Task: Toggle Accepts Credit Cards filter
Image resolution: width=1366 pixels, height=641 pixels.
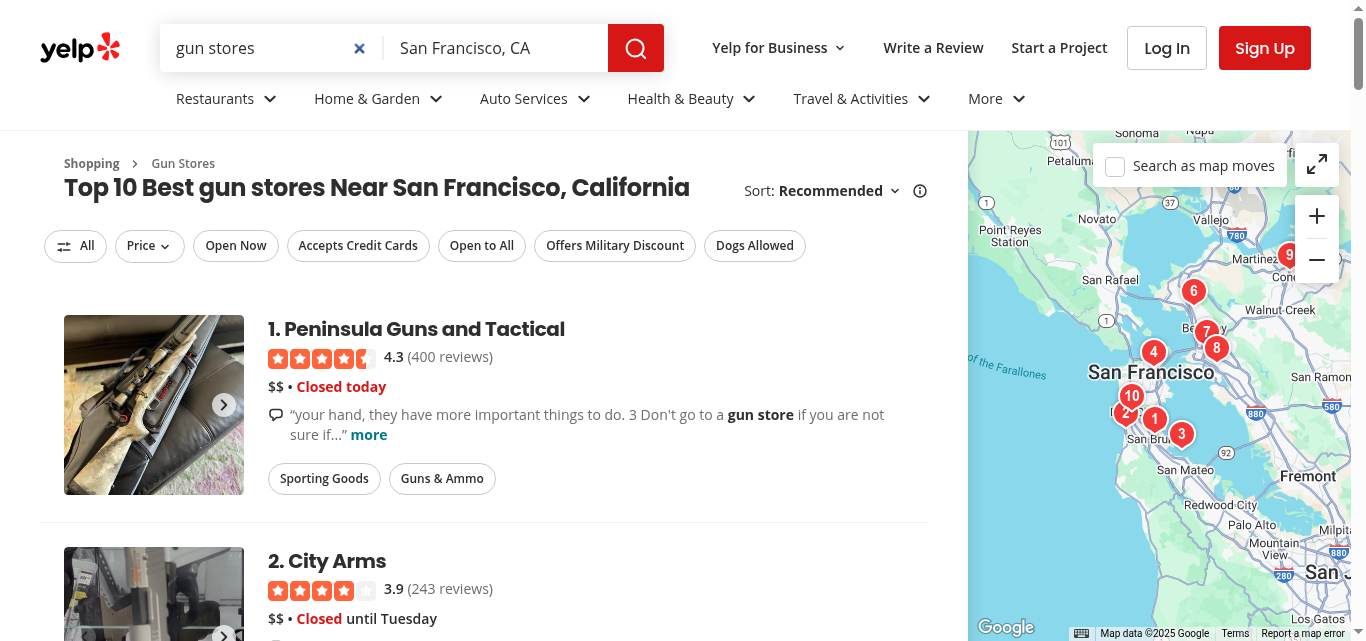Action: 358,246
